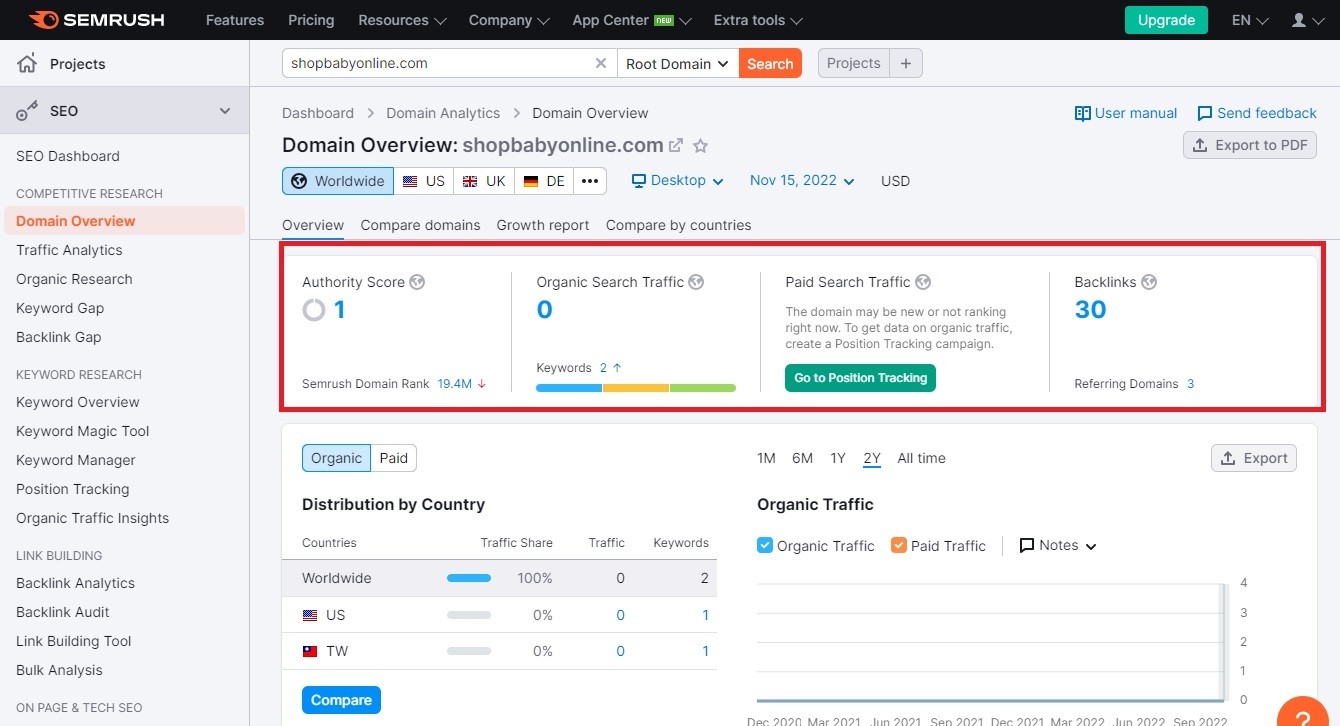Click Go to Position Tracking button
Screen dimensions: 1340x726
coord(860,378)
